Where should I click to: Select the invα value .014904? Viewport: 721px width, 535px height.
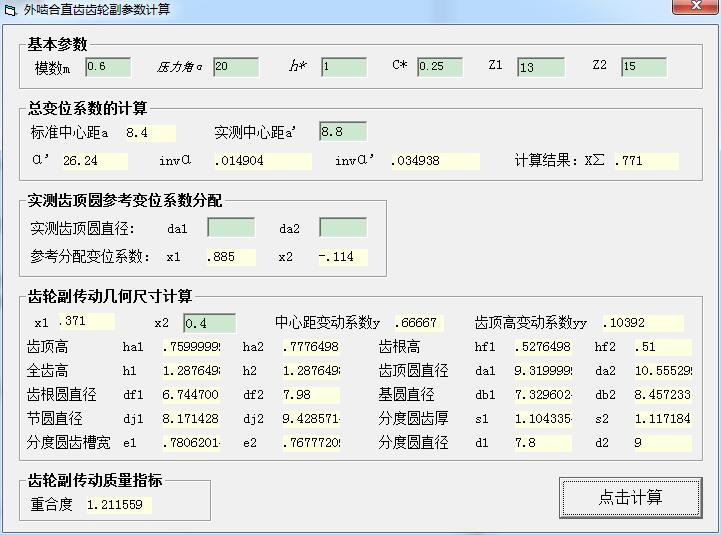tap(263, 161)
